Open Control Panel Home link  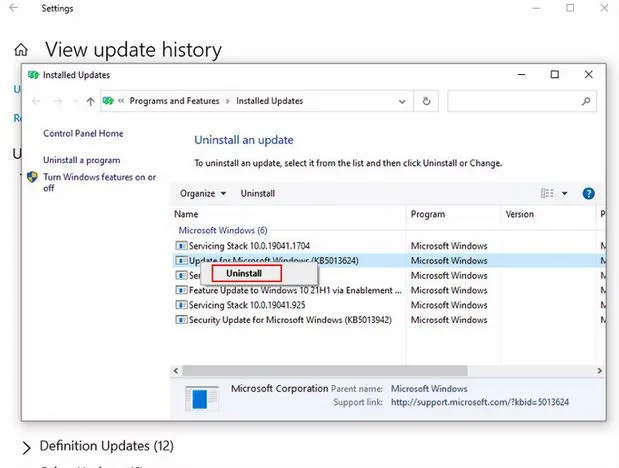click(x=83, y=133)
